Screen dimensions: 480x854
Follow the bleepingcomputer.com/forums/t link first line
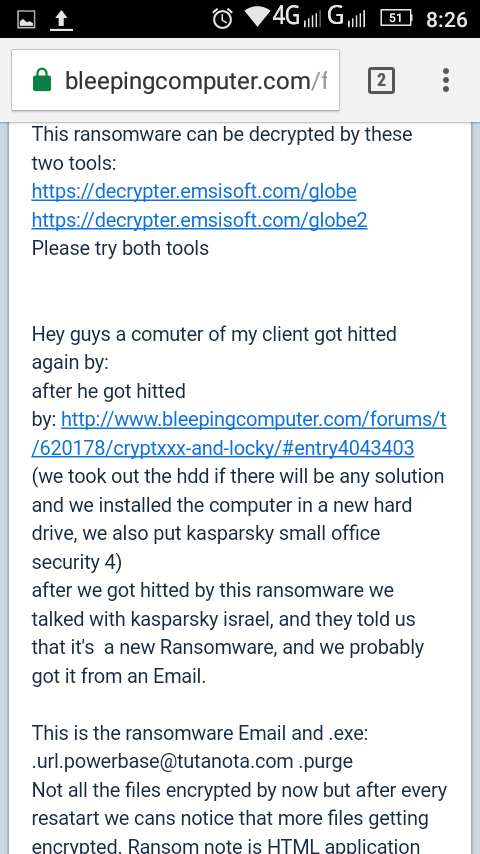tap(254, 419)
